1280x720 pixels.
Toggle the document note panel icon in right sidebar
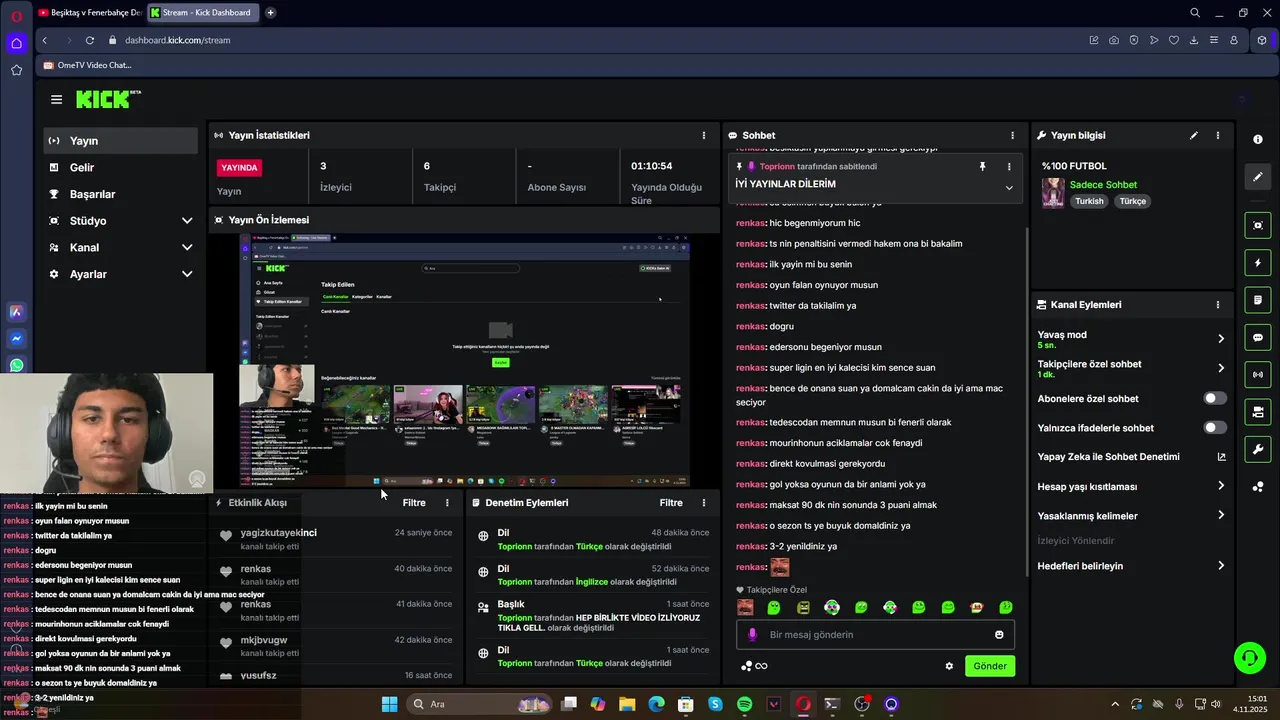[1258, 300]
